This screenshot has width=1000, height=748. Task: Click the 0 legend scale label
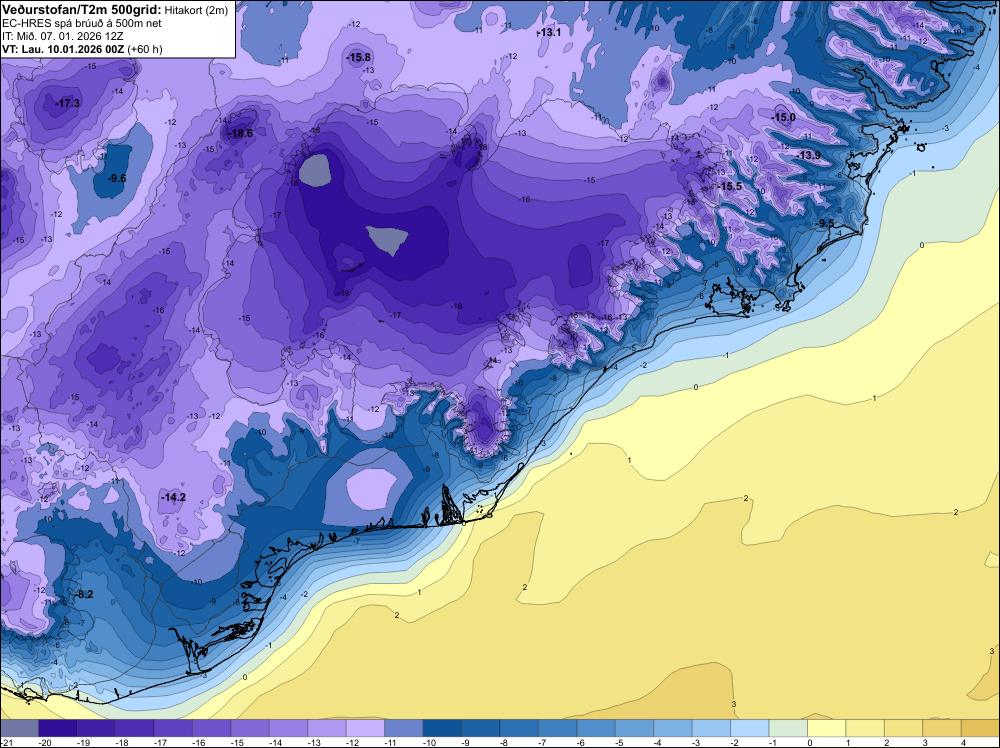[809, 743]
